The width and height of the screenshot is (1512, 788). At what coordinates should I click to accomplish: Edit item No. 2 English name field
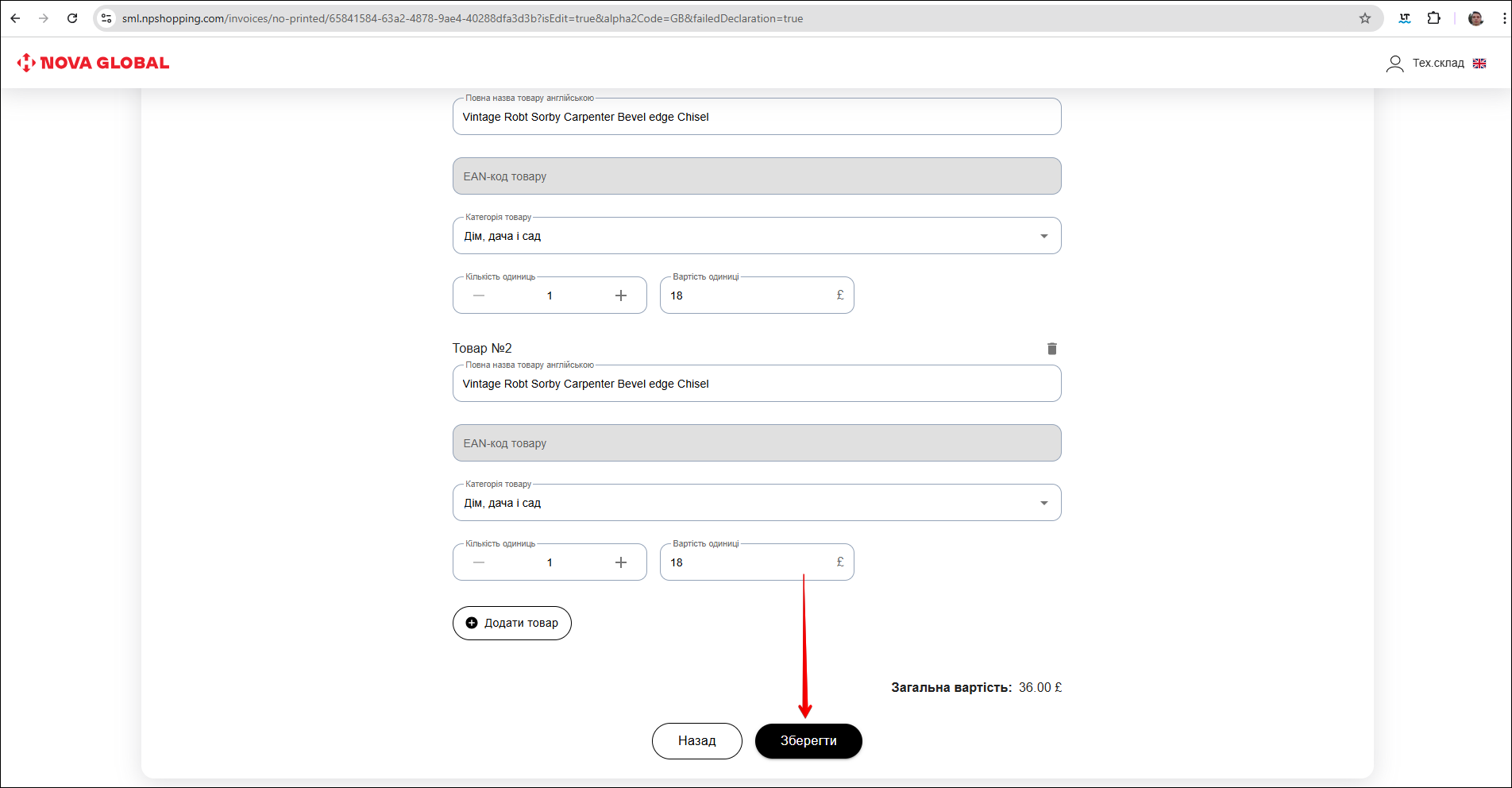point(756,384)
